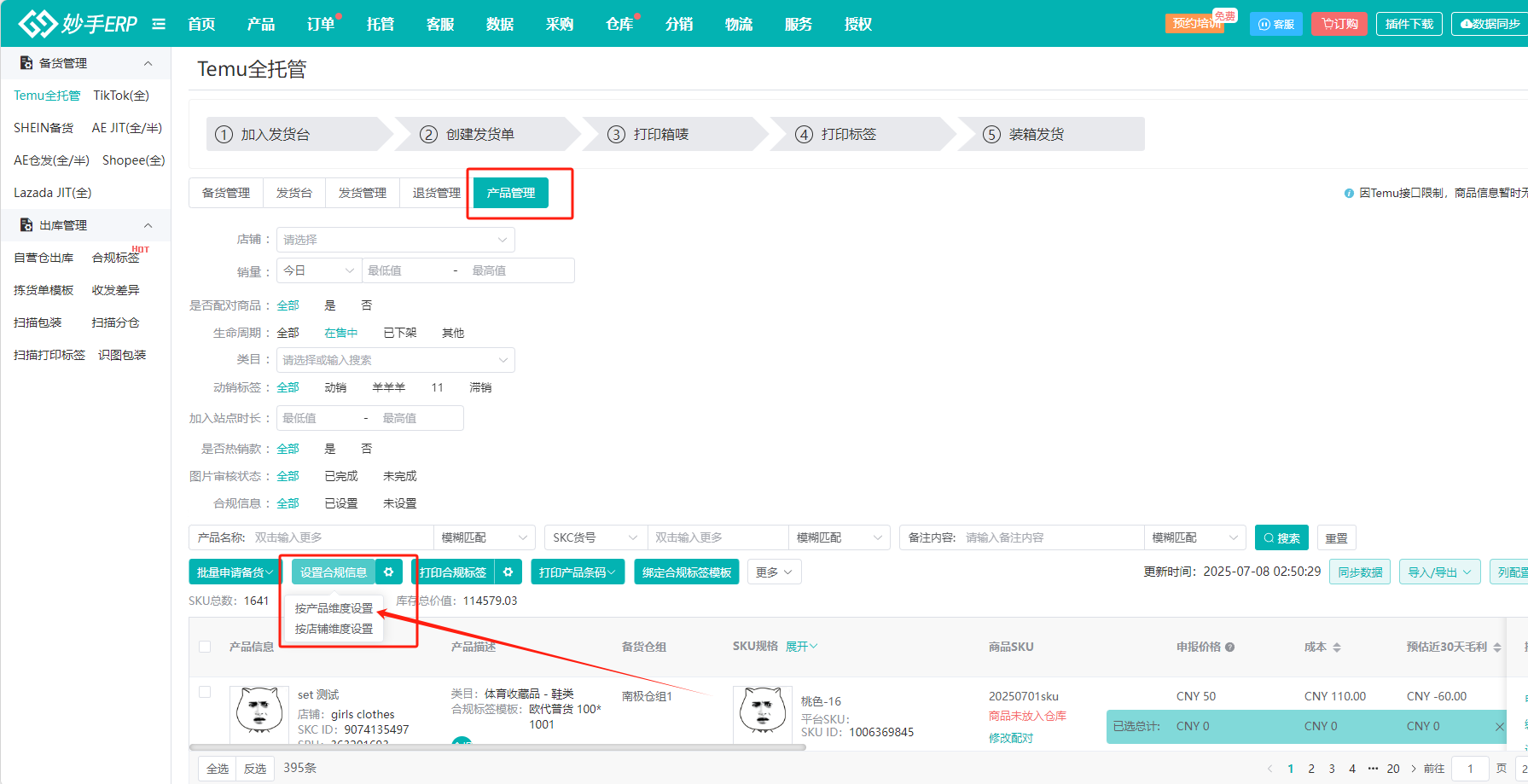
Task: Choose 按店铺维度设置 menu option
Action: point(334,629)
